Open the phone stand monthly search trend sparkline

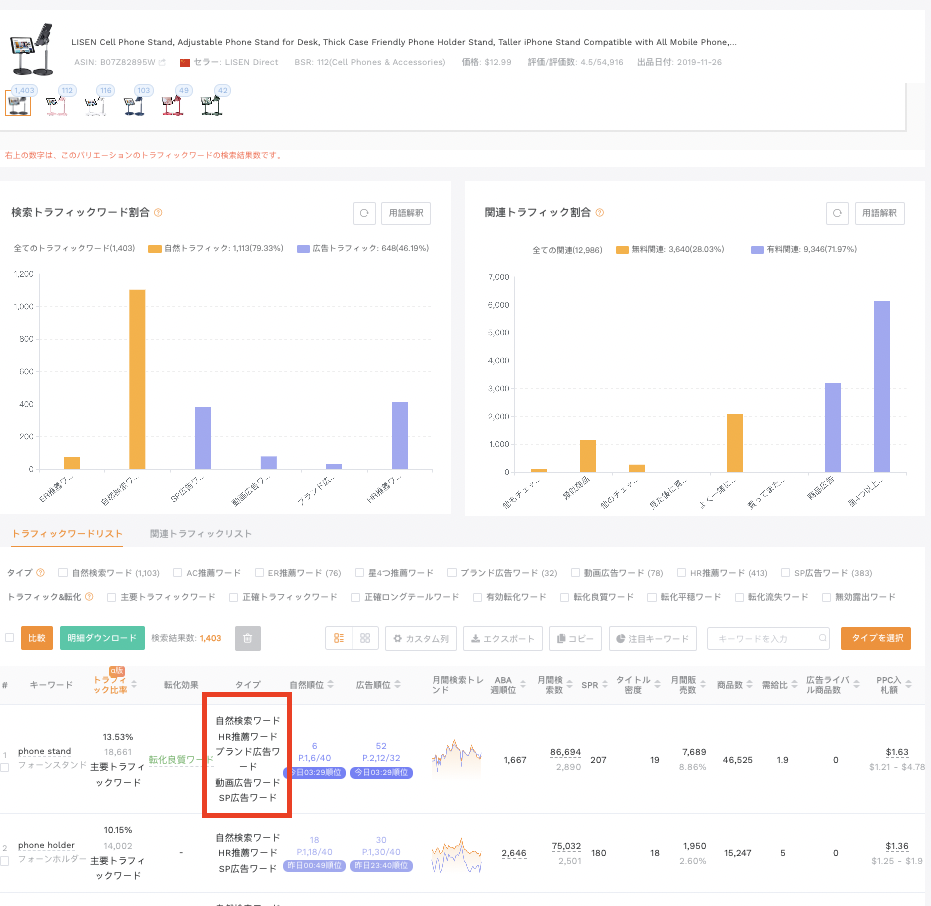[x=457, y=759]
